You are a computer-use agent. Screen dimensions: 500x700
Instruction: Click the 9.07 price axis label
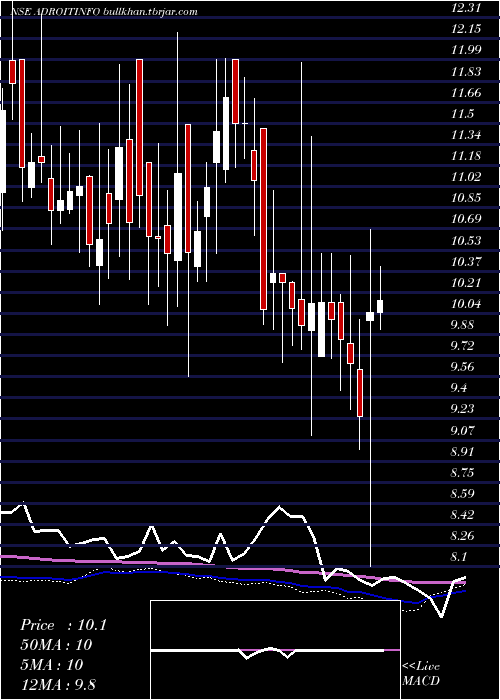[462, 431]
